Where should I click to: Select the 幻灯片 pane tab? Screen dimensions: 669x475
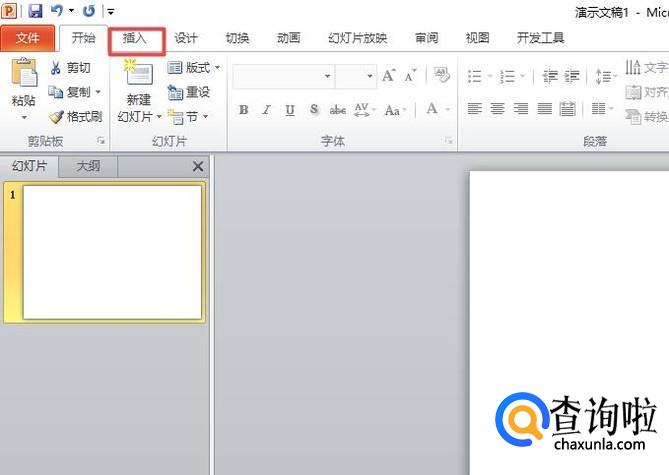tap(29, 166)
